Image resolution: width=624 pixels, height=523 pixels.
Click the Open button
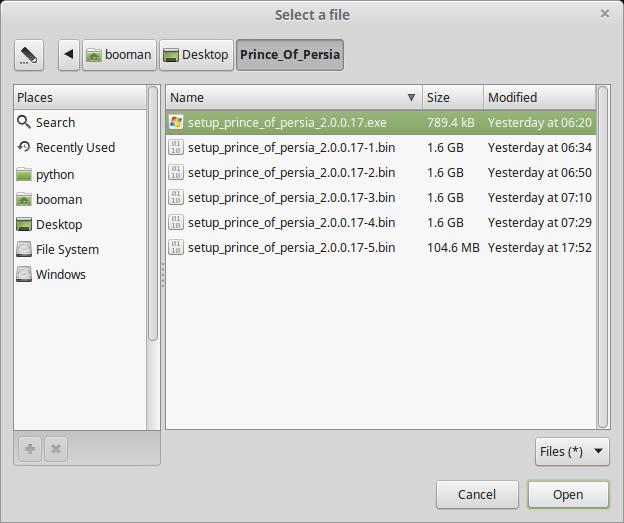click(568, 494)
